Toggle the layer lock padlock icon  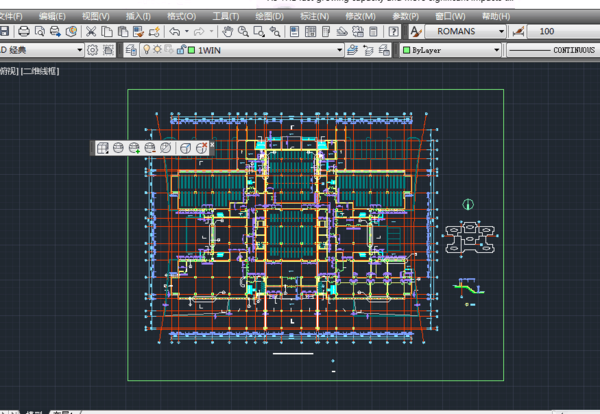click(178, 50)
